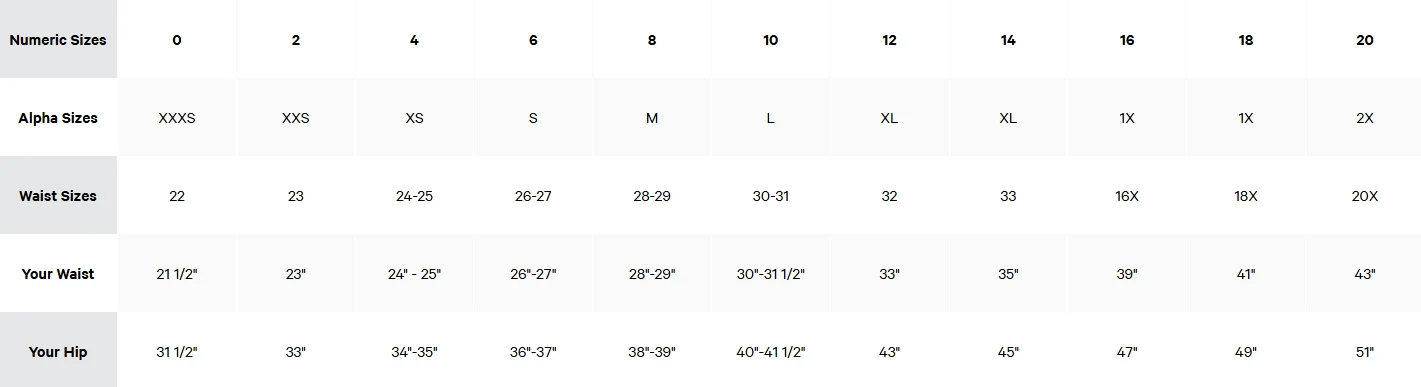Click the 43" your waist cell
Viewport: 1421px width, 387px height.
click(x=1364, y=274)
